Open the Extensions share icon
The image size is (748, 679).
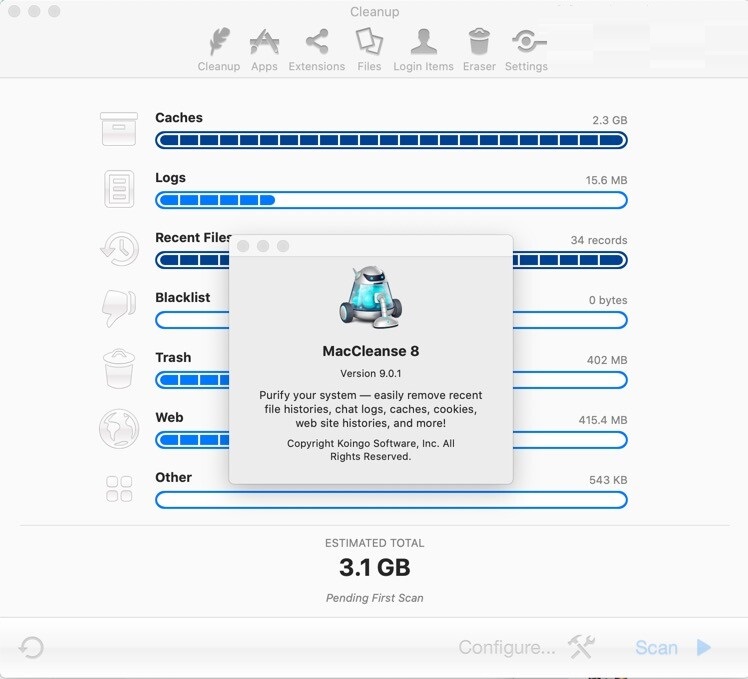(x=317, y=41)
